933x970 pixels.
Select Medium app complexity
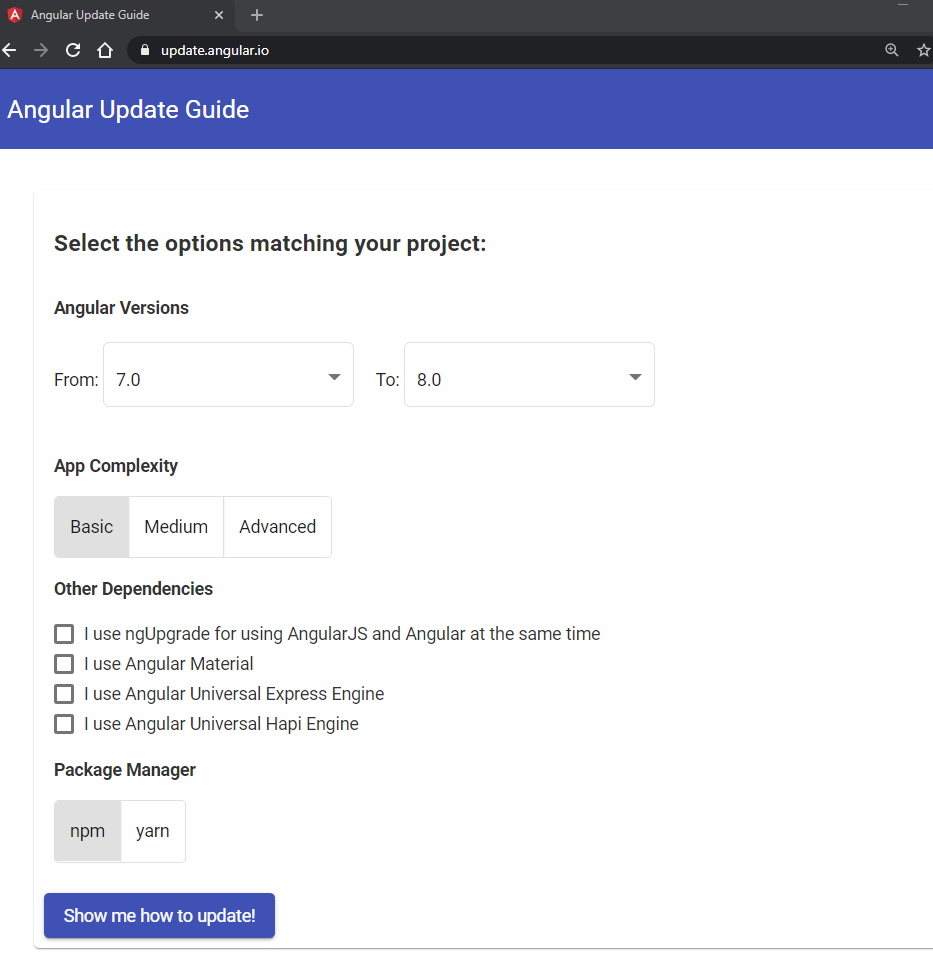tap(176, 526)
